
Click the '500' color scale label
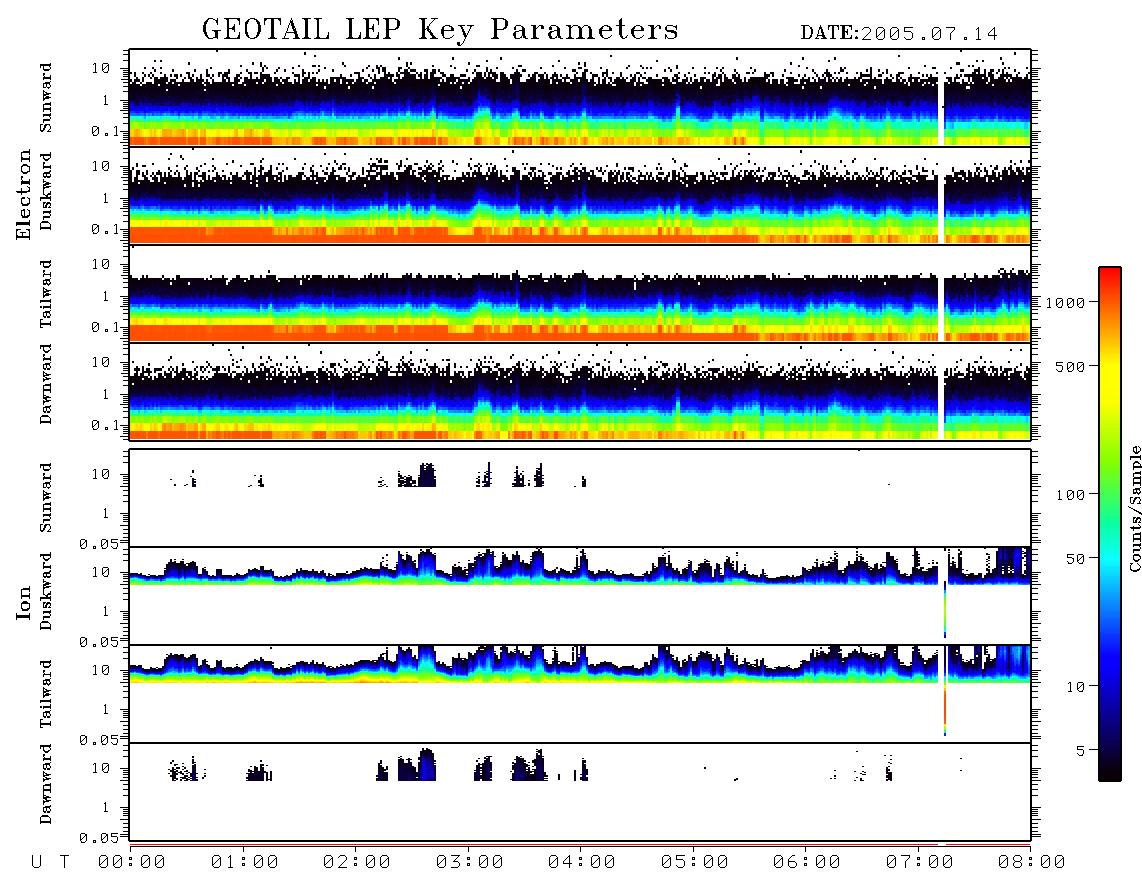point(1070,366)
